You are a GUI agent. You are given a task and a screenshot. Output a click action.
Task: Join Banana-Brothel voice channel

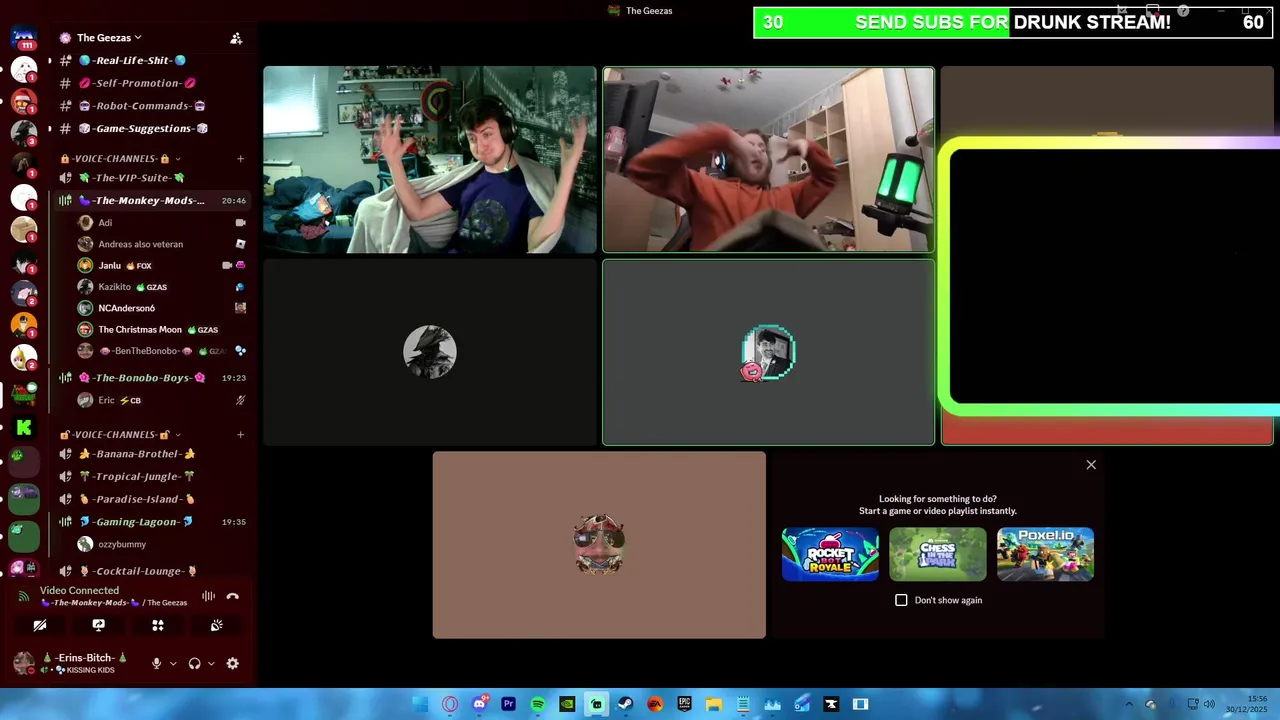[x=150, y=454]
